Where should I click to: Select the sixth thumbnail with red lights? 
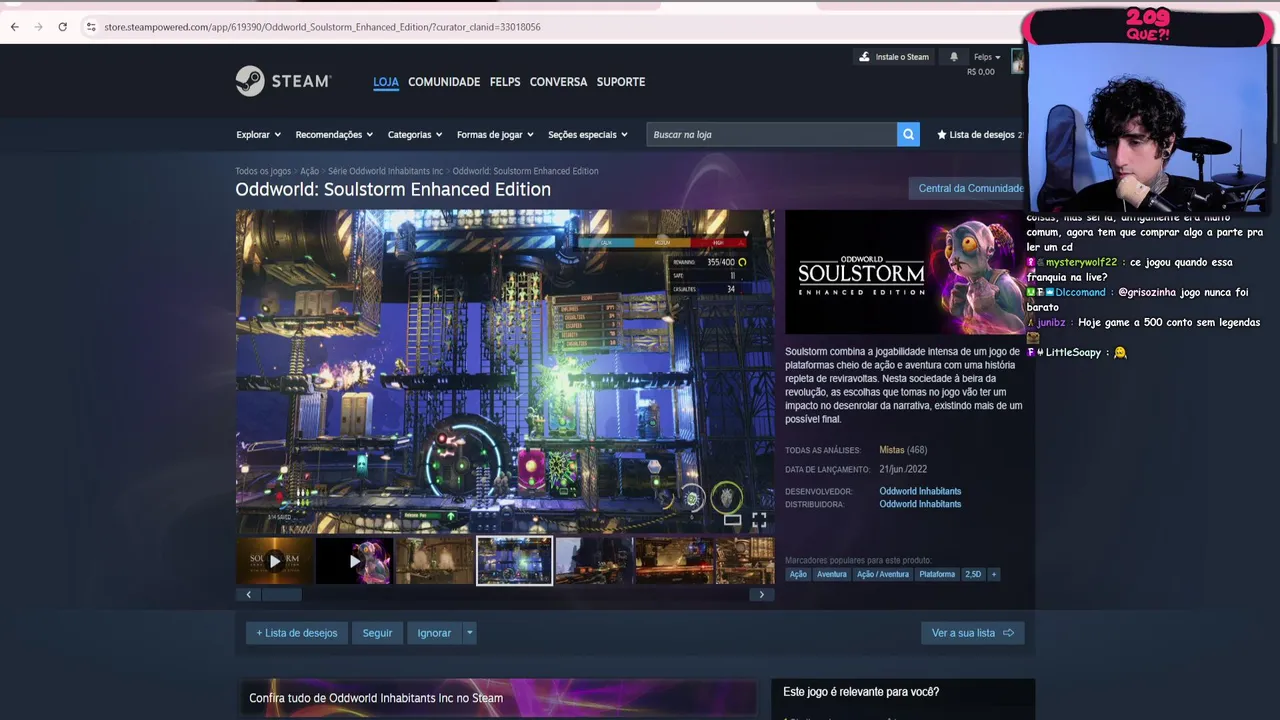(674, 561)
